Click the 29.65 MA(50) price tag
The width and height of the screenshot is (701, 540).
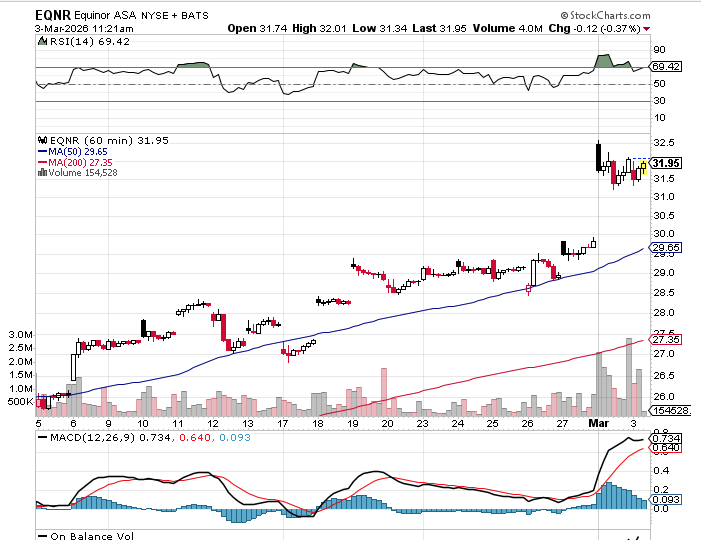(666, 248)
